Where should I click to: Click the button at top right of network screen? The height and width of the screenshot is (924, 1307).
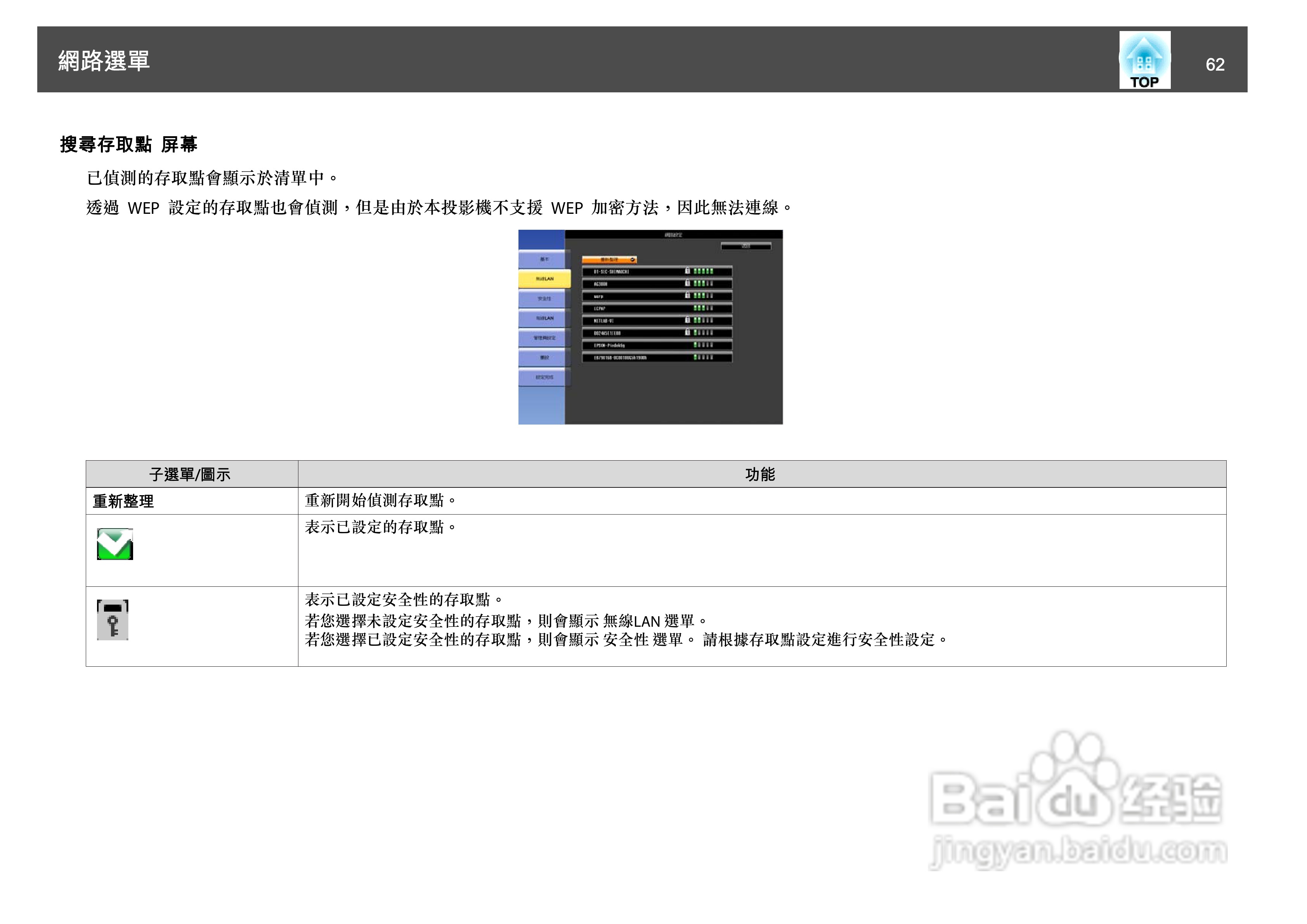point(746,246)
